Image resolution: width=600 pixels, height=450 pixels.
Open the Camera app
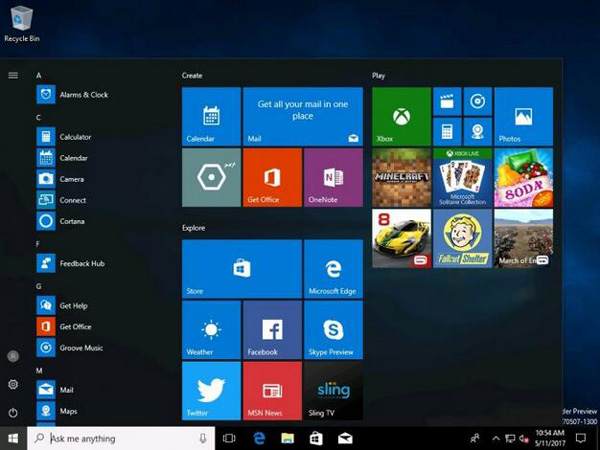pos(60,179)
